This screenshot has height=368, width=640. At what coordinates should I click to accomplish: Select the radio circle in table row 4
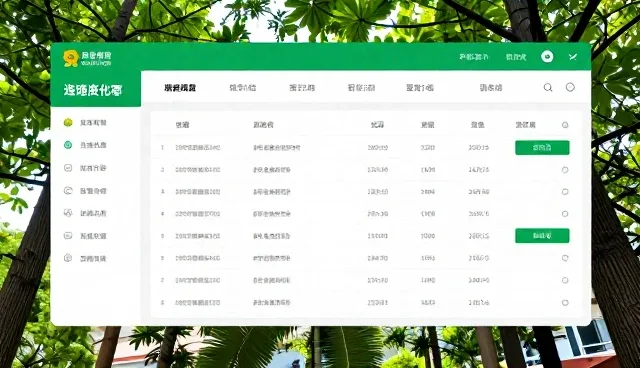565,214
